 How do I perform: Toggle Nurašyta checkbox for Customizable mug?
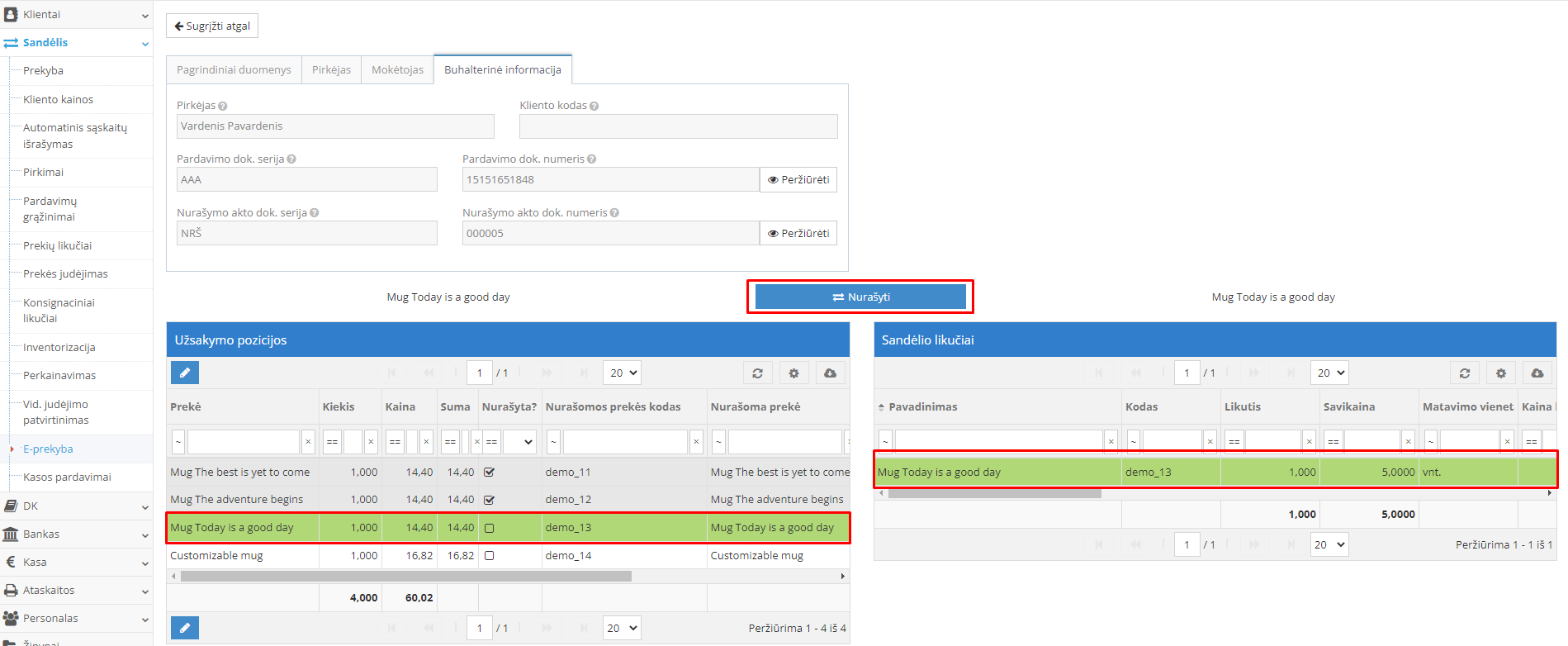489,556
